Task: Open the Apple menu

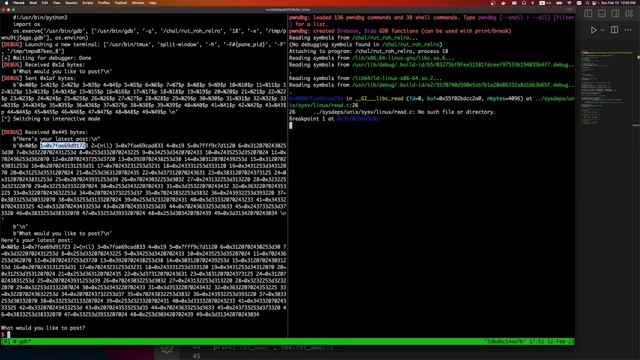Action: 6,3
